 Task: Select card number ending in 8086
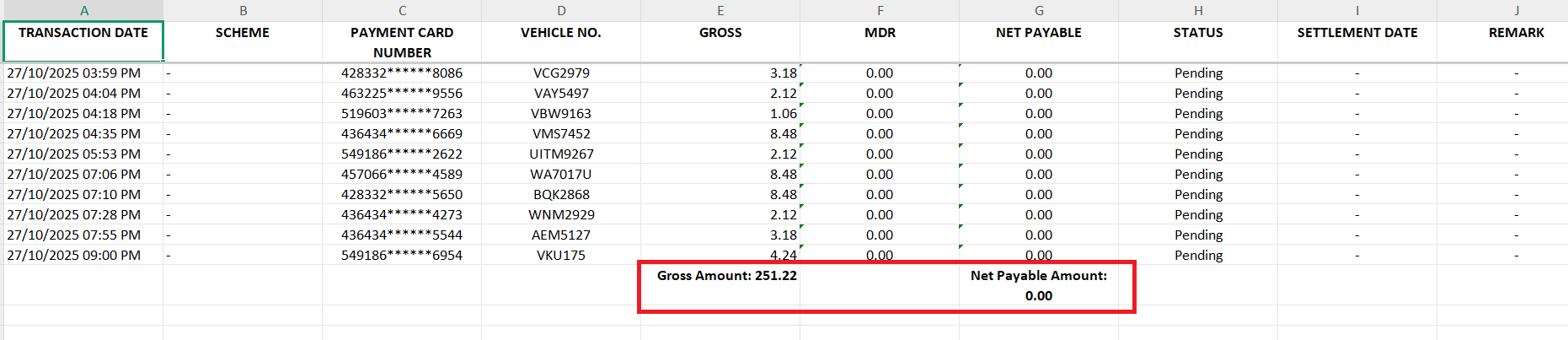click(x=402, y=73)
